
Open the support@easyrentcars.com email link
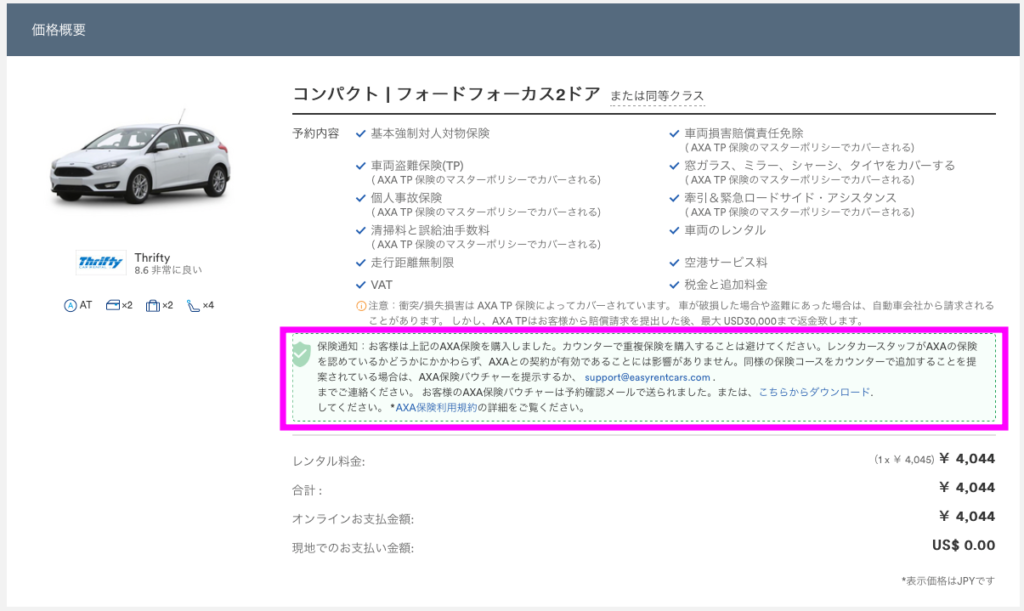click(647, 377)
